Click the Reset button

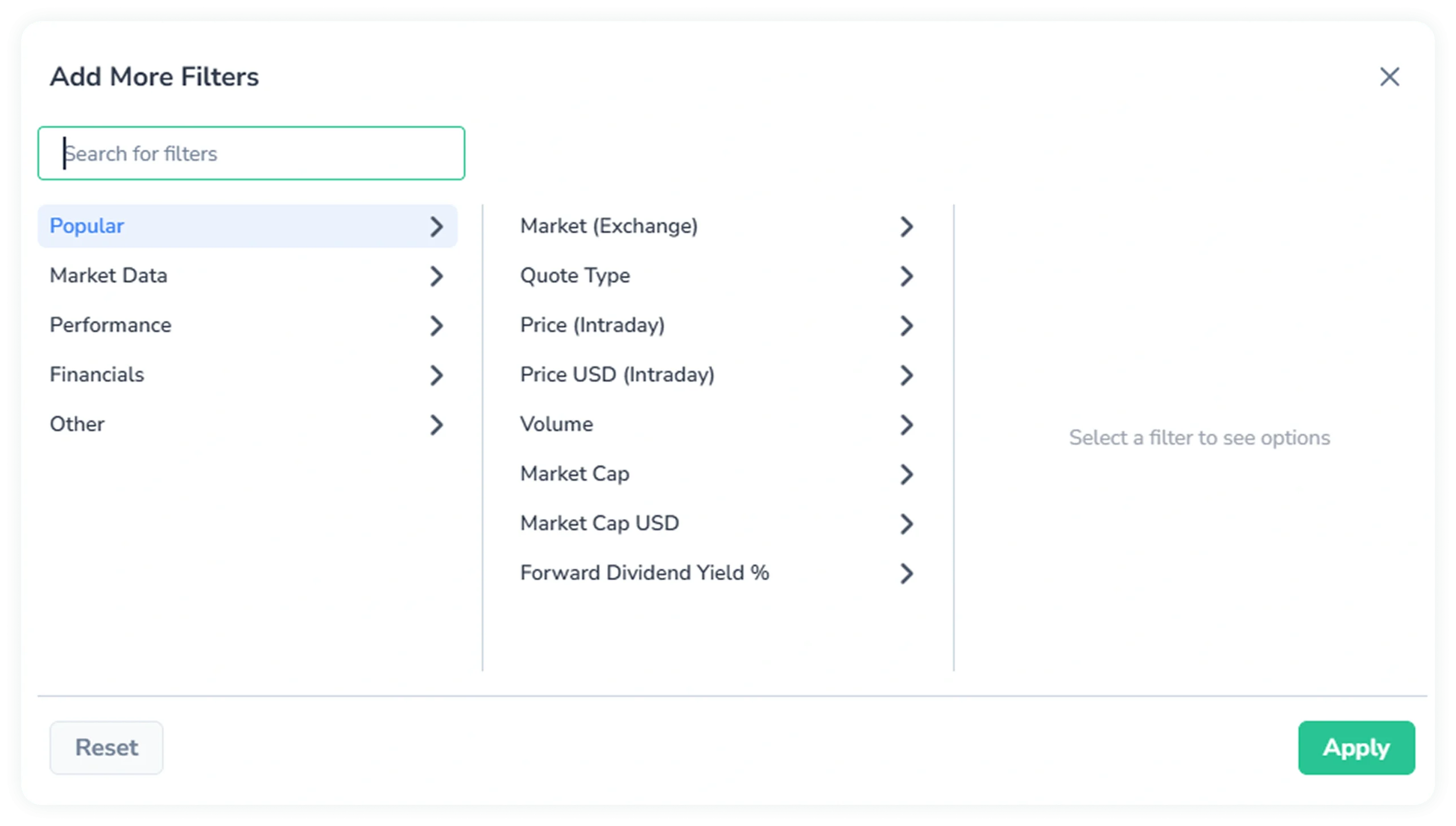[106, 748]
